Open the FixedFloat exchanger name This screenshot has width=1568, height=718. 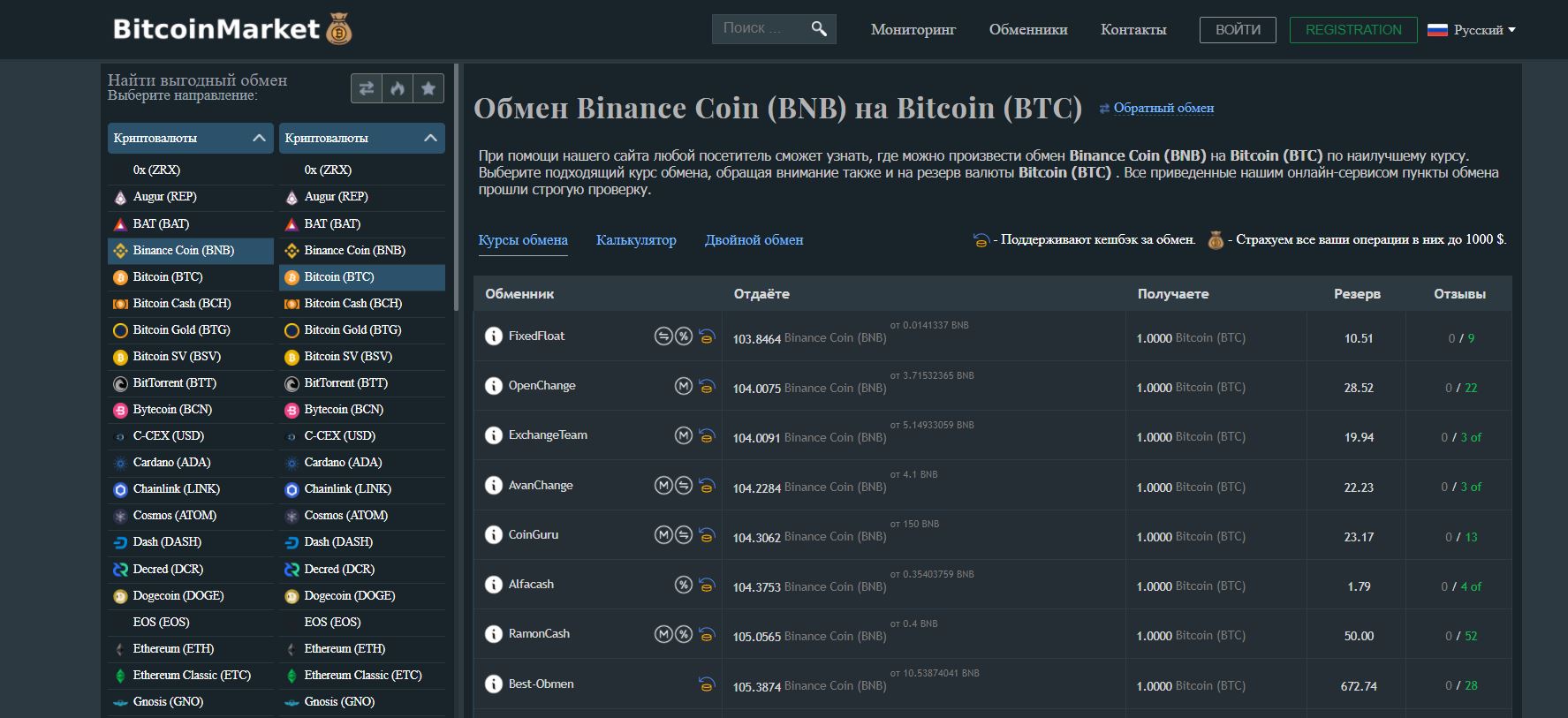pyautogui.click(x=536, y=336)
